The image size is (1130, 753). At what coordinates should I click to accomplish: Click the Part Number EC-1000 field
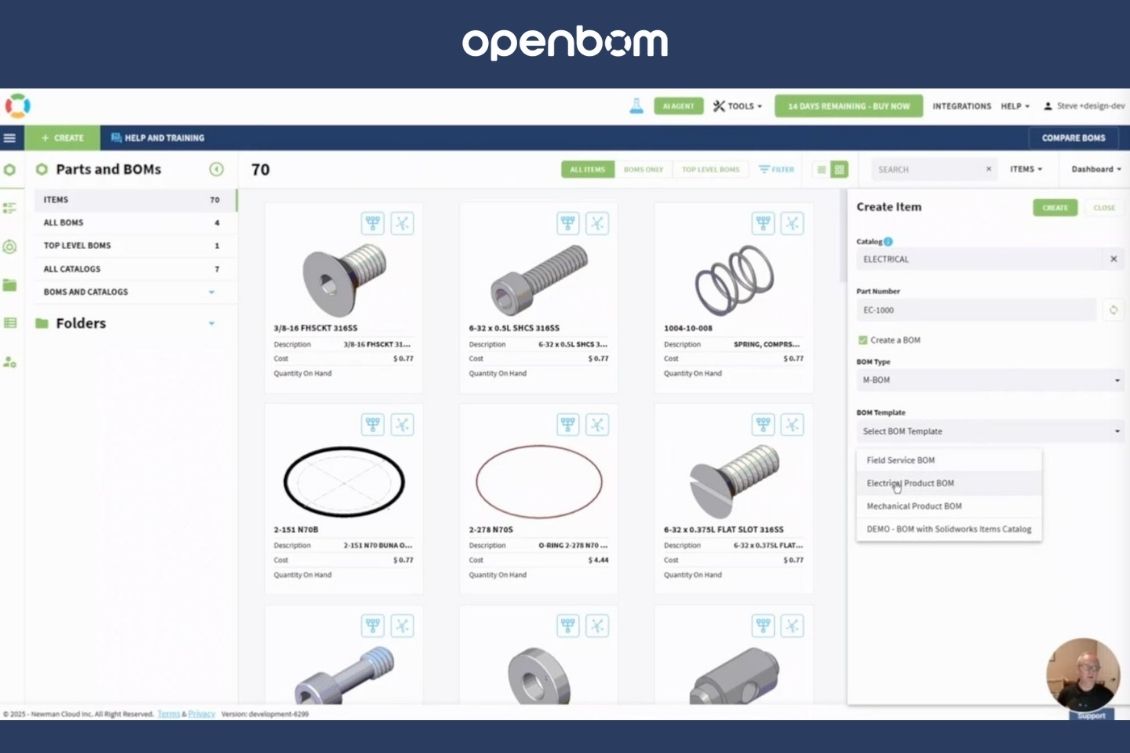pos(976,310)
